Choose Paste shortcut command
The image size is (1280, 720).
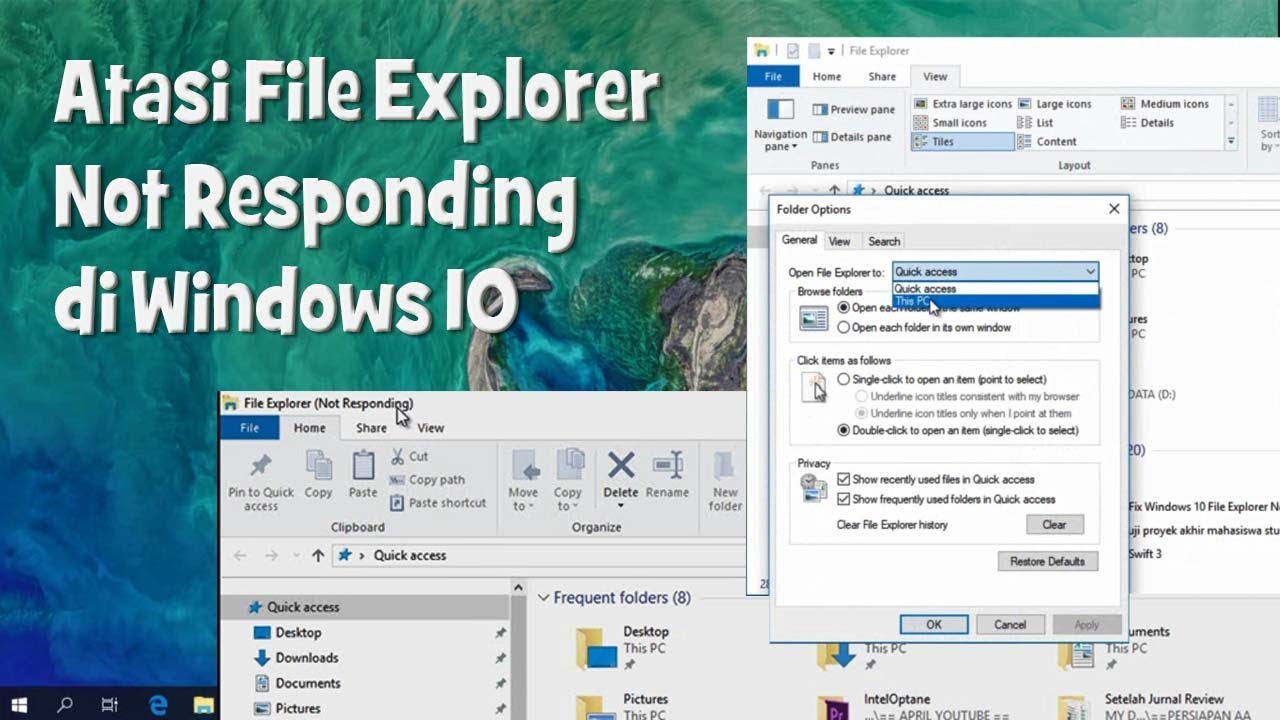click(438, 503)
